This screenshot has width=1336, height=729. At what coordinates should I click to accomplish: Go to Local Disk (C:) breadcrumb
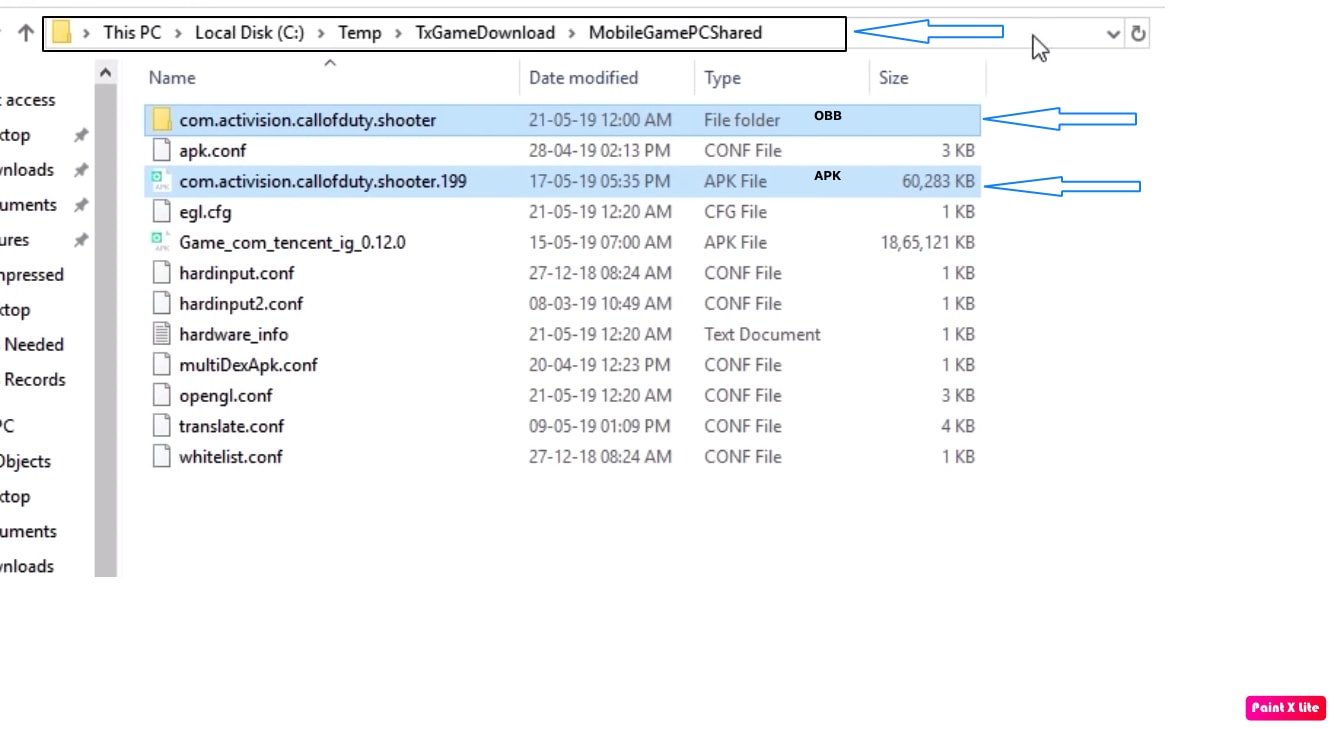[249, 33]
